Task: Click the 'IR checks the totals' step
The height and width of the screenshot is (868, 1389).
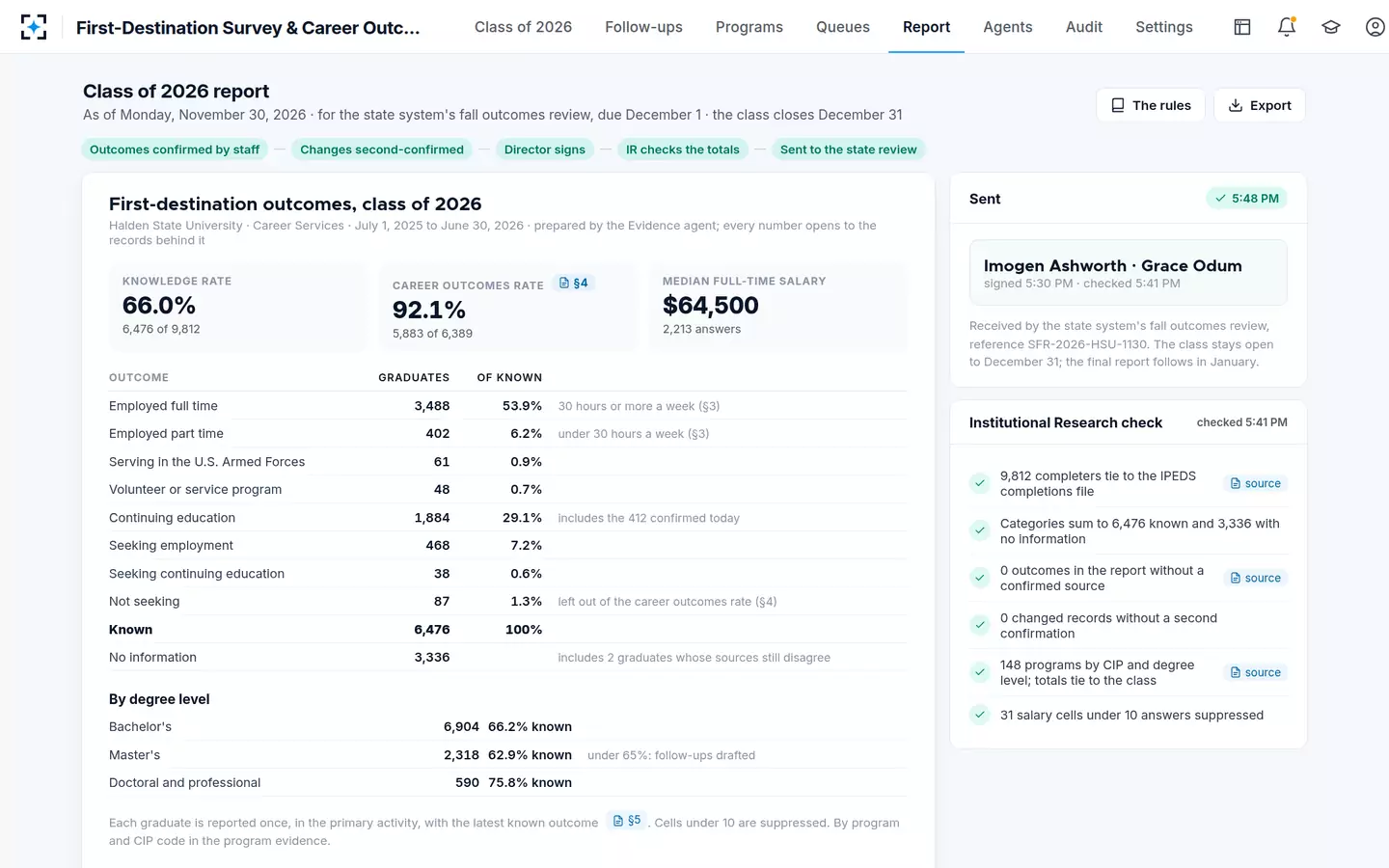Action: (x=683, y=149)
